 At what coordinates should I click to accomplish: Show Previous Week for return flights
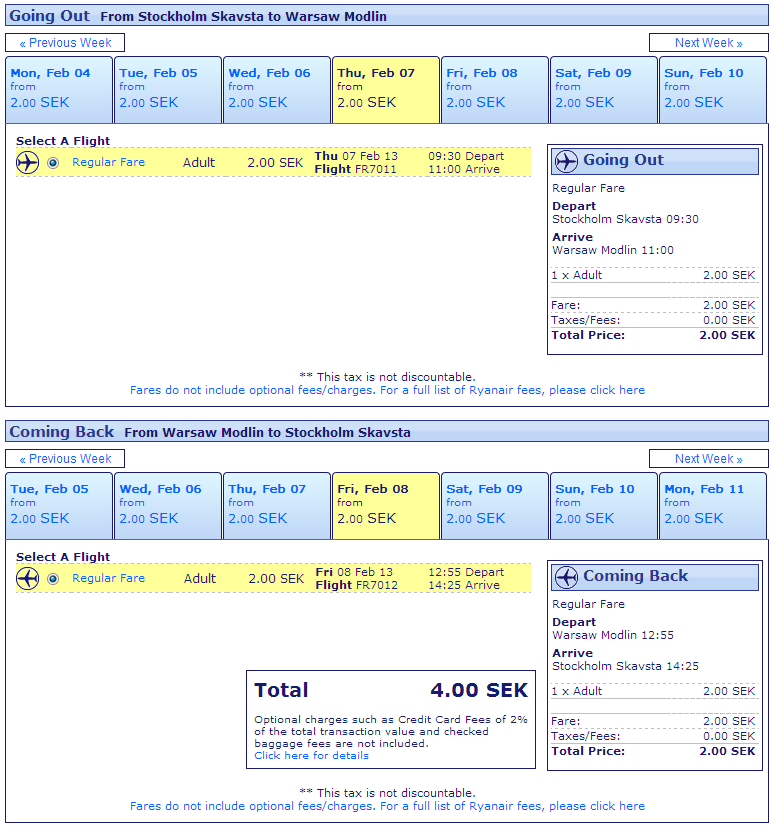[x=65, y=459]
